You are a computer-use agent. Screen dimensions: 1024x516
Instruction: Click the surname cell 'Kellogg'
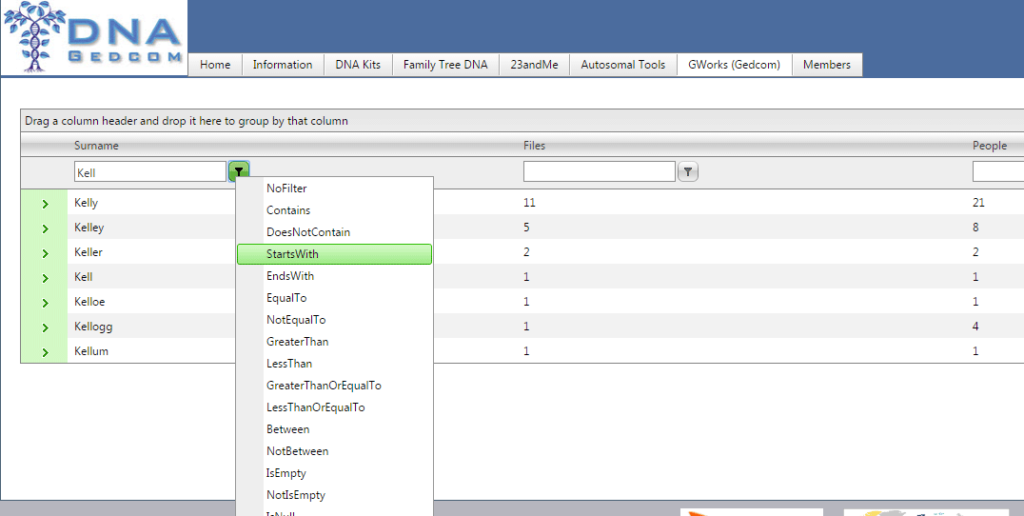tap(93, 327)
